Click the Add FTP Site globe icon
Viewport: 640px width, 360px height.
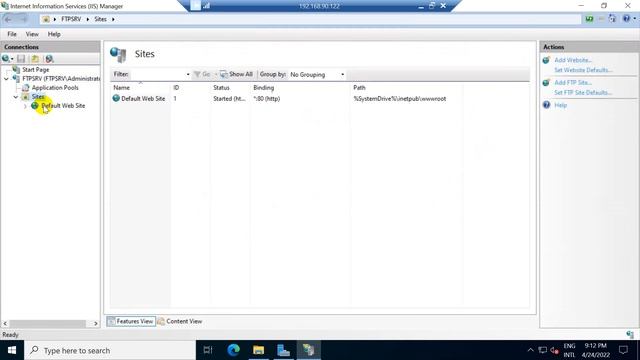(x=546, y=83)
